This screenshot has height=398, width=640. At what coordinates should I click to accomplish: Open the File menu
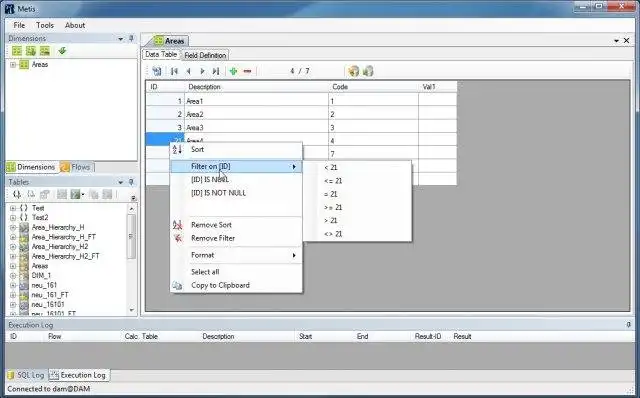(x=19, y=25)
